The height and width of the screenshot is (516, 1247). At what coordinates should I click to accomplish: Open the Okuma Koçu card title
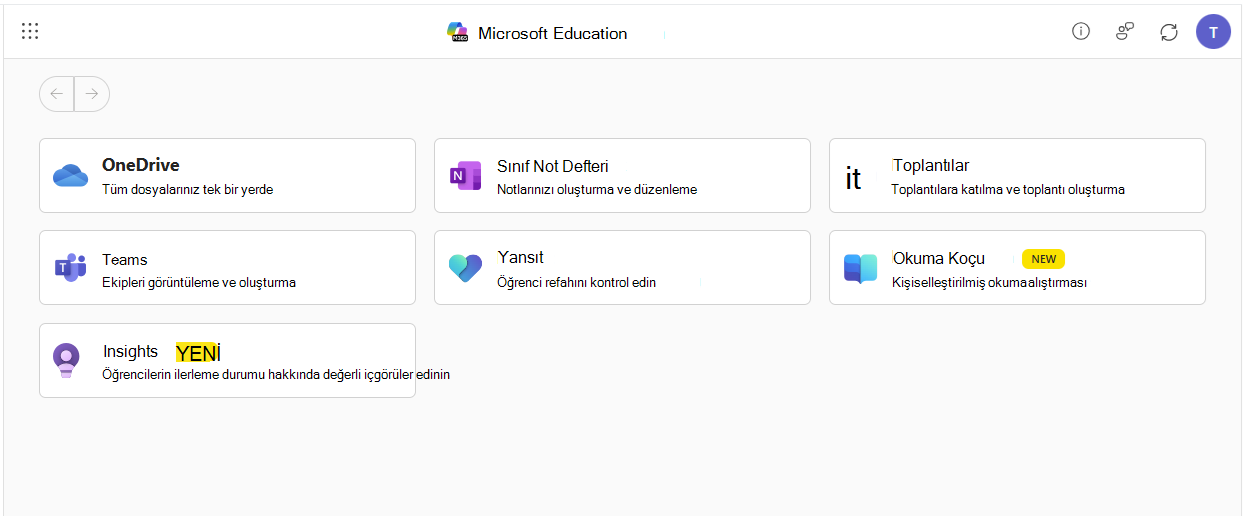(x=939, y=258)
